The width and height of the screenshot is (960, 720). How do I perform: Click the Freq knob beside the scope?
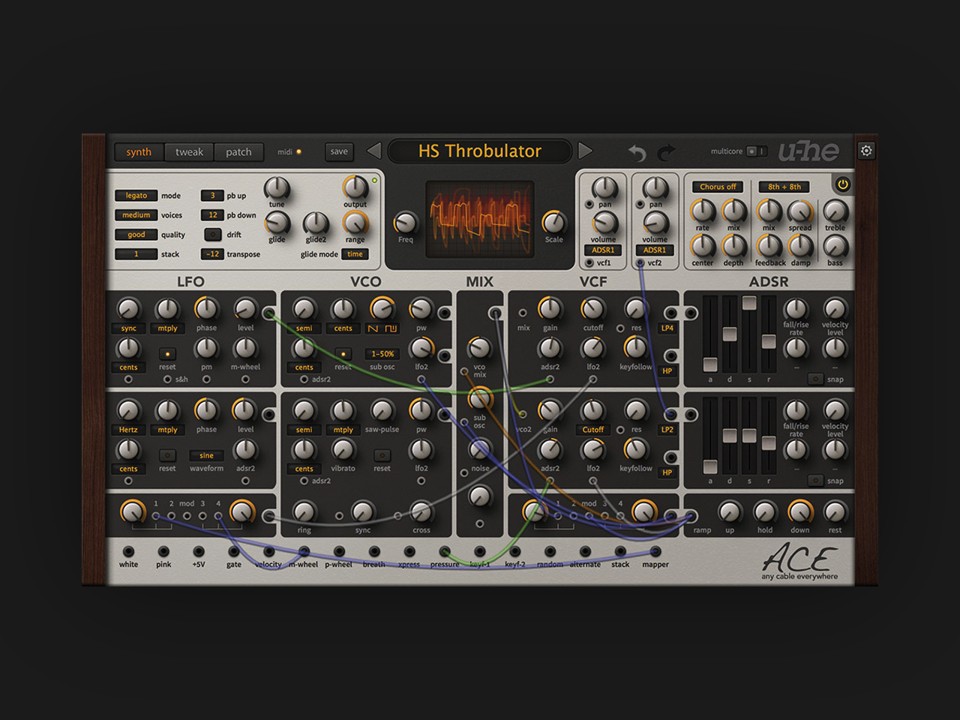(x=405, y=223)
